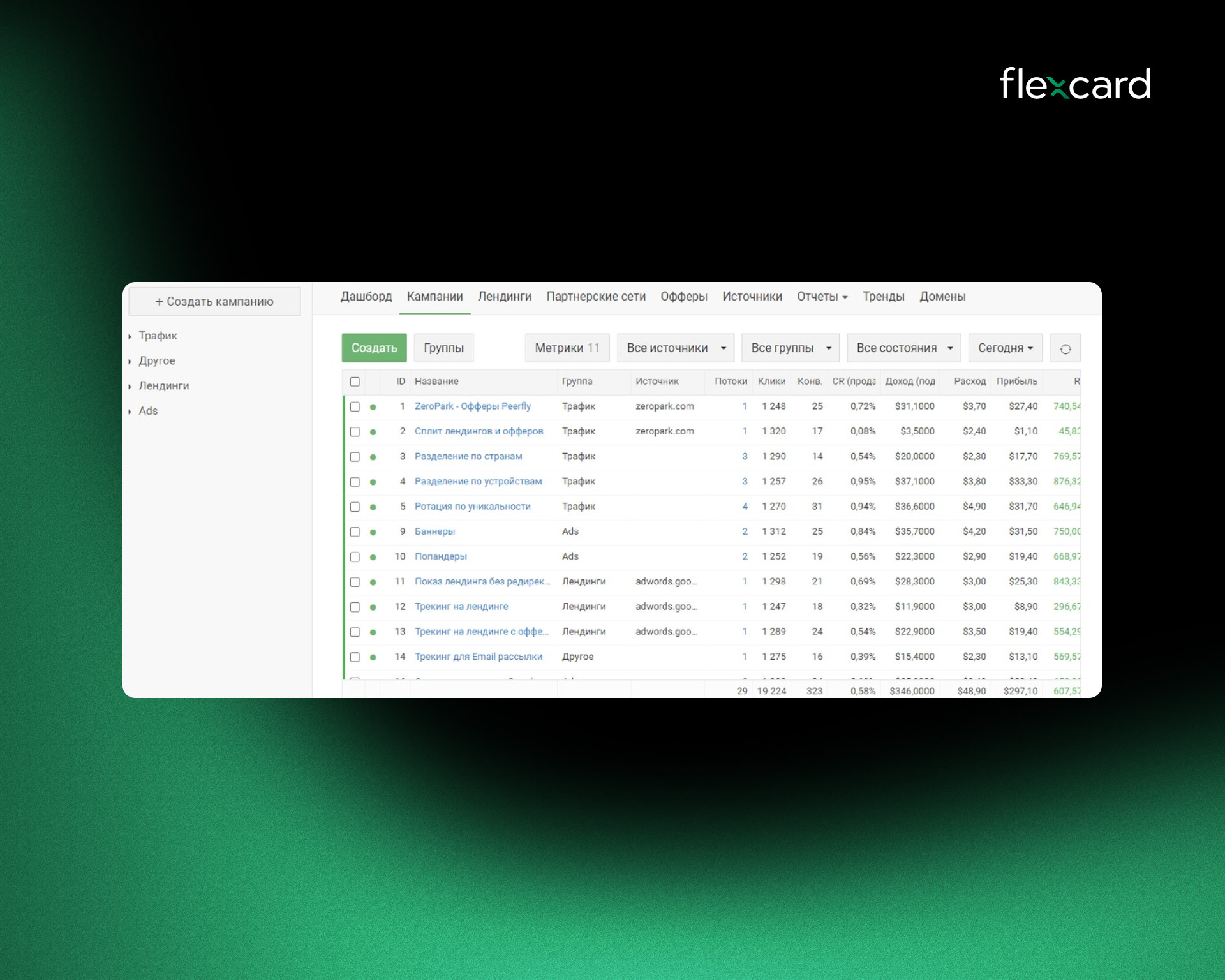1225x980 pixels.
Task: Open the Партнерские сети tab
Action: tap(596, 297)
